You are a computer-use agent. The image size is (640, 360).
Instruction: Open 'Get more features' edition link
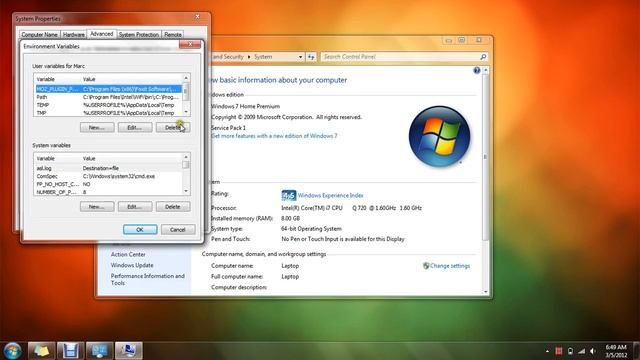(274, 136)
